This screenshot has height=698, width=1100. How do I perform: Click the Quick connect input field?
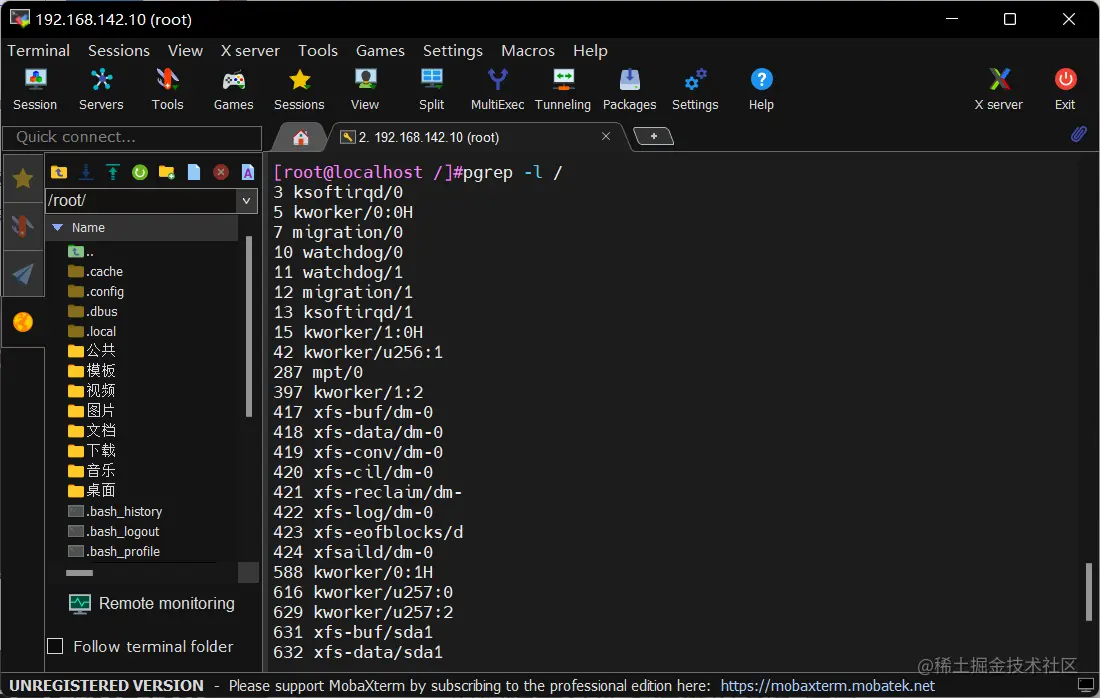[x=133, y=137]
